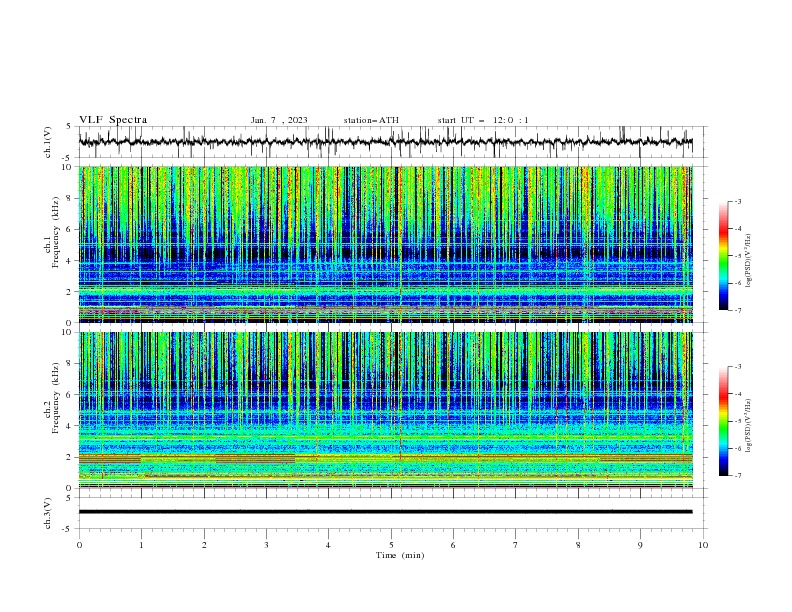Click the 'ch.2 Frequency (kHz)' axis label

click(52, 398)
